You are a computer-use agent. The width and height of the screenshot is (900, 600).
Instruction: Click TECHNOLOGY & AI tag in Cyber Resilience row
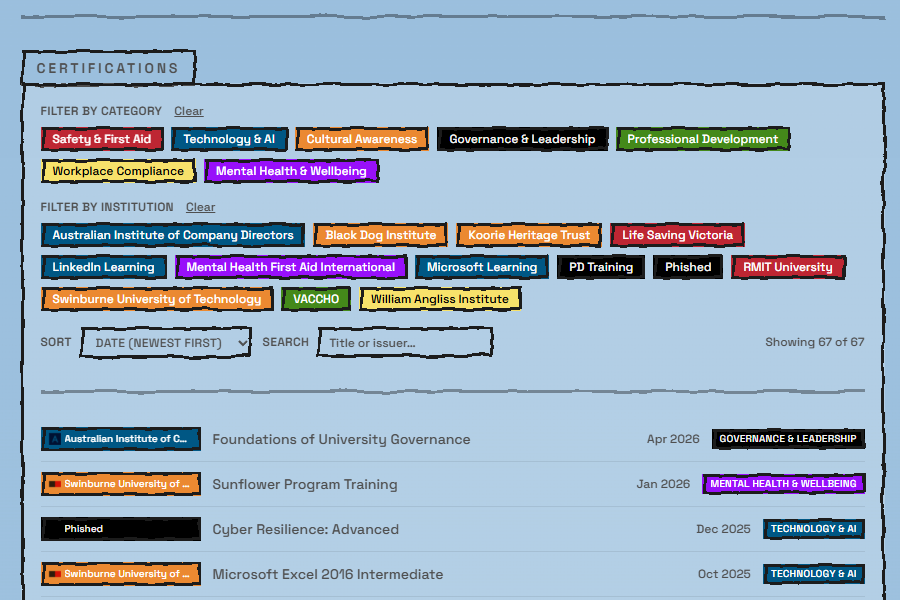814,529
